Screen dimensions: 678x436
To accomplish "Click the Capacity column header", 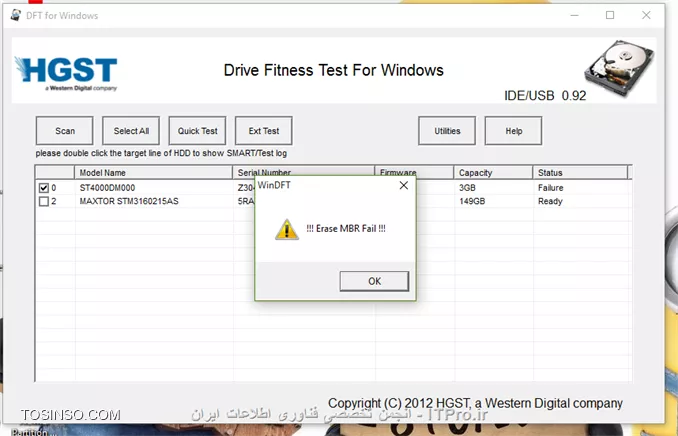I will tap(493, 173).
